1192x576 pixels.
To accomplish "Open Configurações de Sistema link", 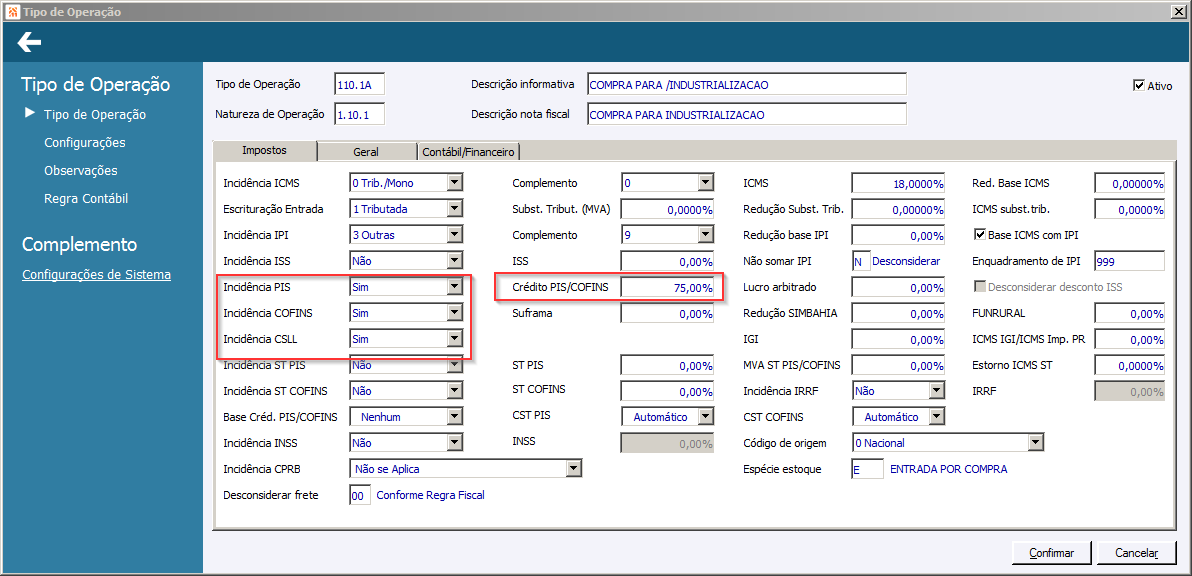I will pos(96,275).
